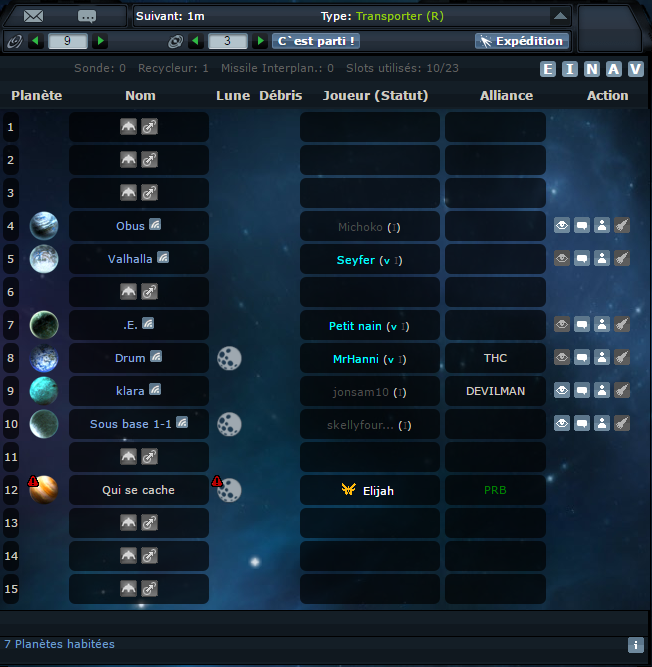This screenshot has height=667, width=652.
Task: Click the Slots utilisés: 10/23 text
Action: pyautogui.click(x=402, y=68)
